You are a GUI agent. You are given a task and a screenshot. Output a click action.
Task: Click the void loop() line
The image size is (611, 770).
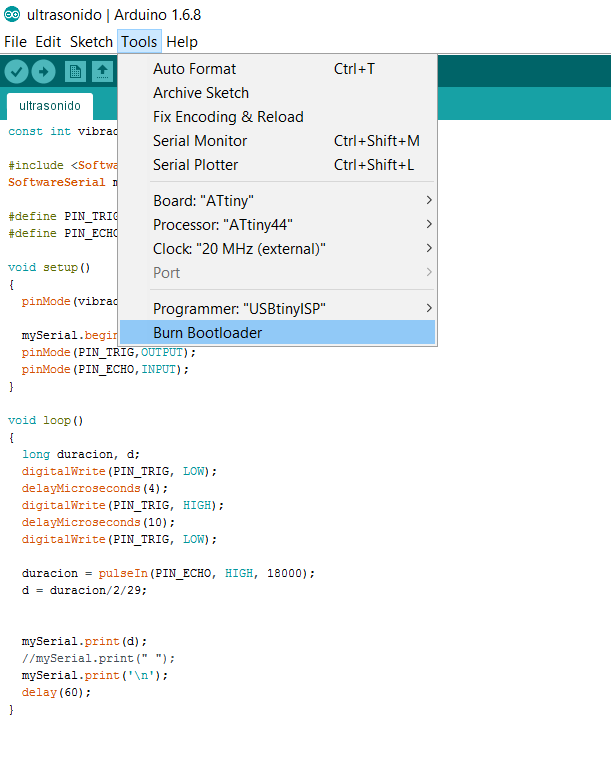pyautogui.click(x=46, y=421)
